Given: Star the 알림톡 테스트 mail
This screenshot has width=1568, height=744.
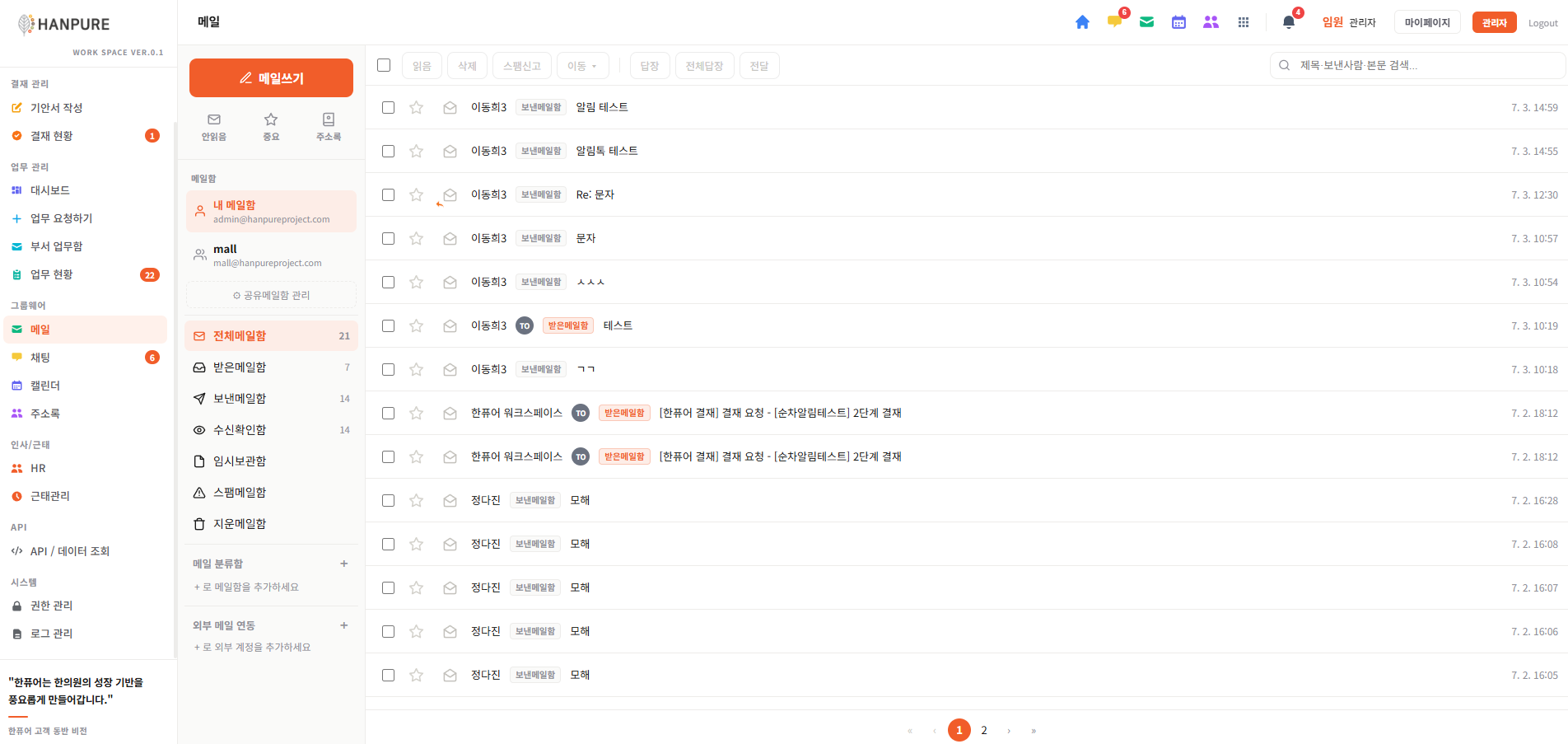Looking at the screenshot, I should (417, 151).
